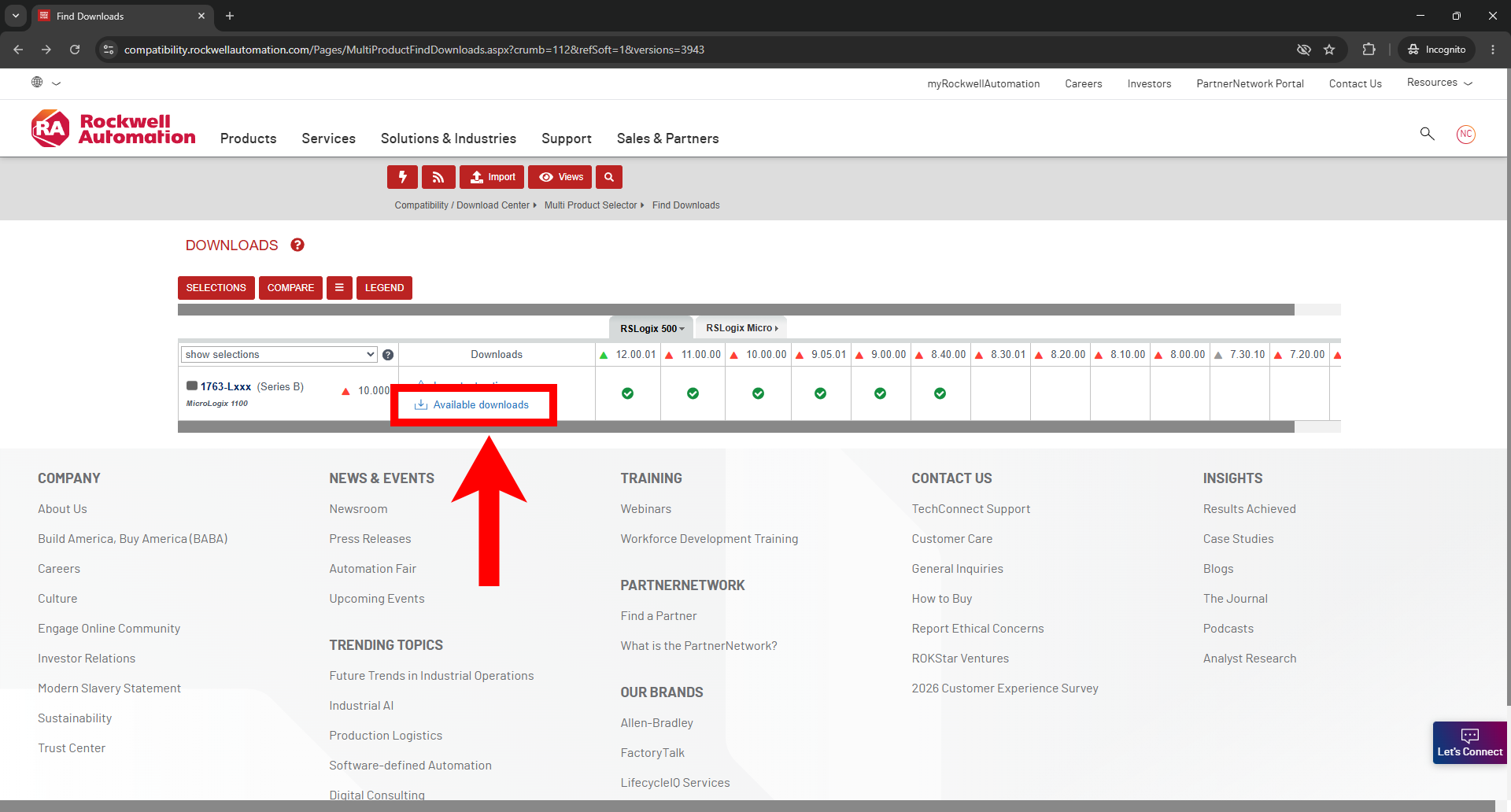Screen dimensions: 1511x812
Task: Switch to the Find Downloads browser tab
Action: click(122, 16)
